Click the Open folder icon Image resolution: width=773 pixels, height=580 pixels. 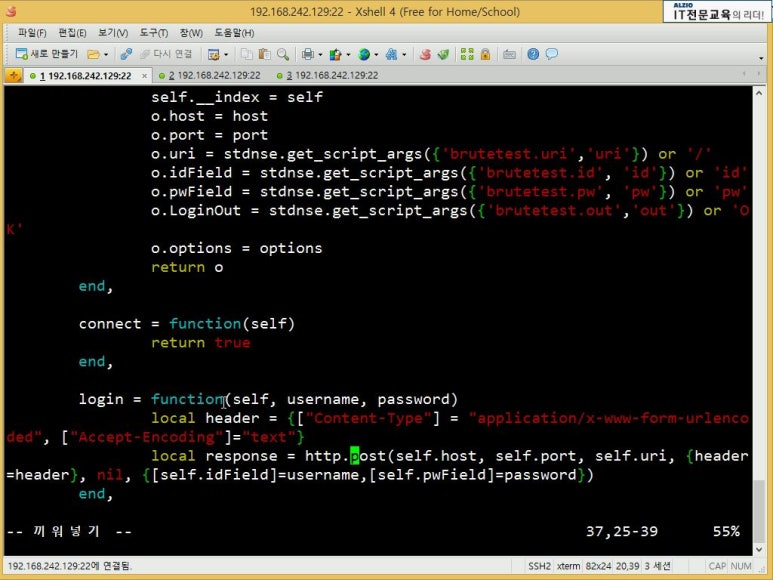point(93,54)
